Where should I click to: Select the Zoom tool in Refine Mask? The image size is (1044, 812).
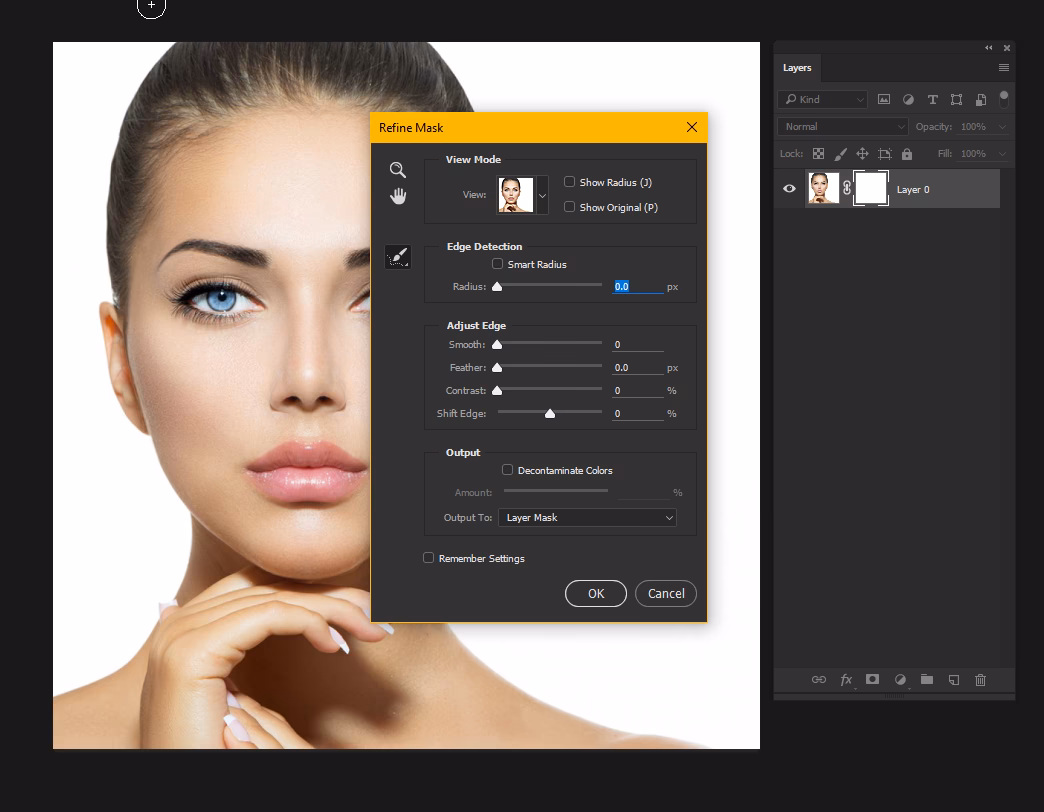point(397,170)
